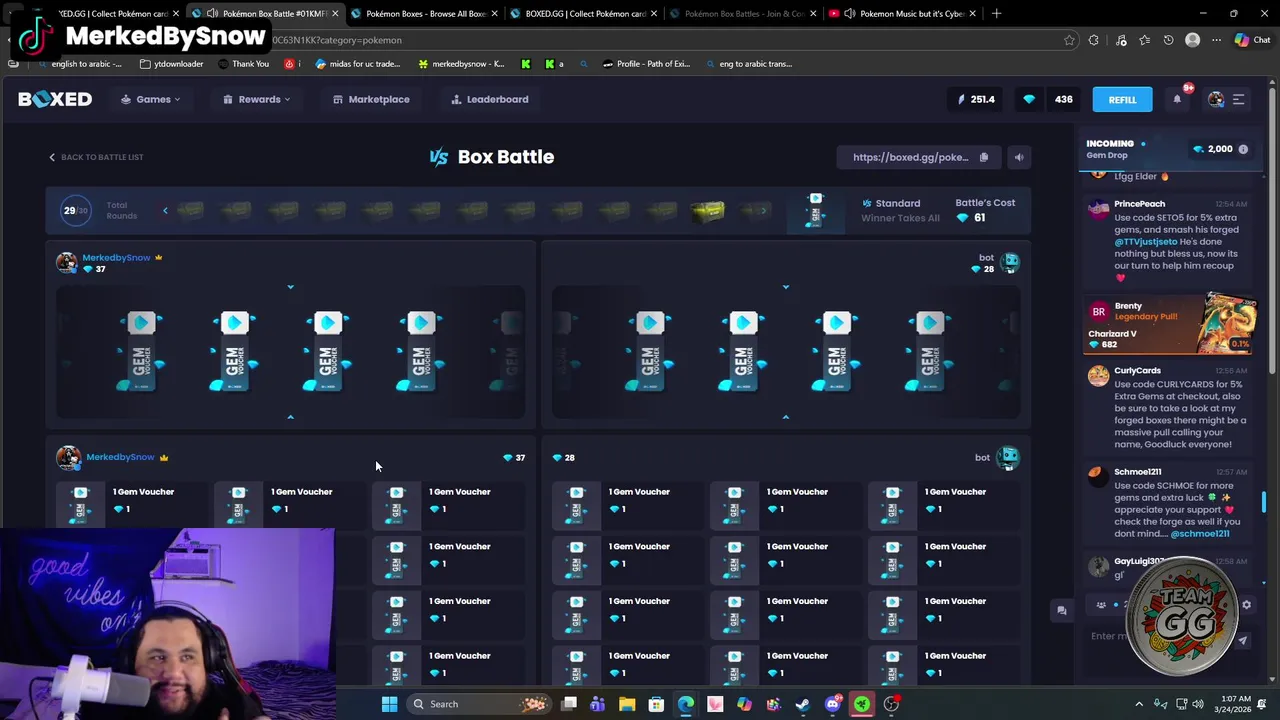Viewport: 1280px width, 720px height.
Task: Switch to the Pokémon Box Battle browser tab
Action: (x=265, y=13)
